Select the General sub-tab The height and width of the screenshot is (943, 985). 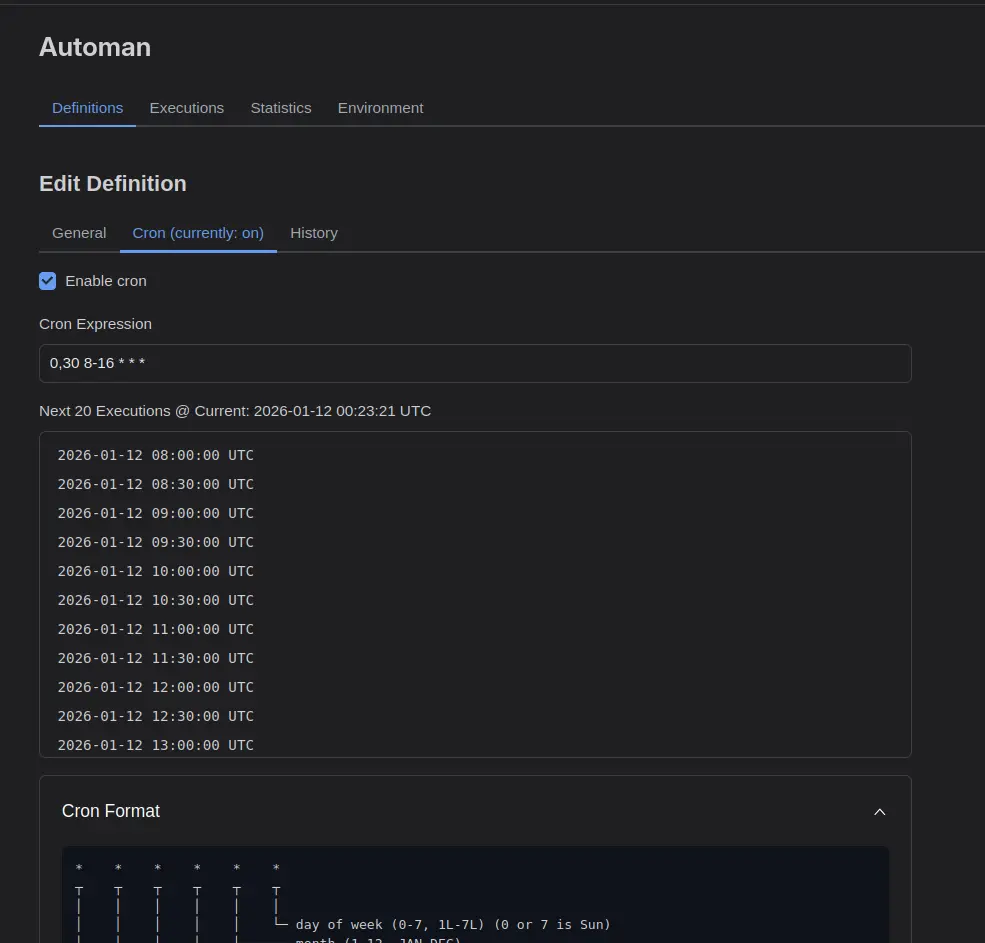[79, 233]
